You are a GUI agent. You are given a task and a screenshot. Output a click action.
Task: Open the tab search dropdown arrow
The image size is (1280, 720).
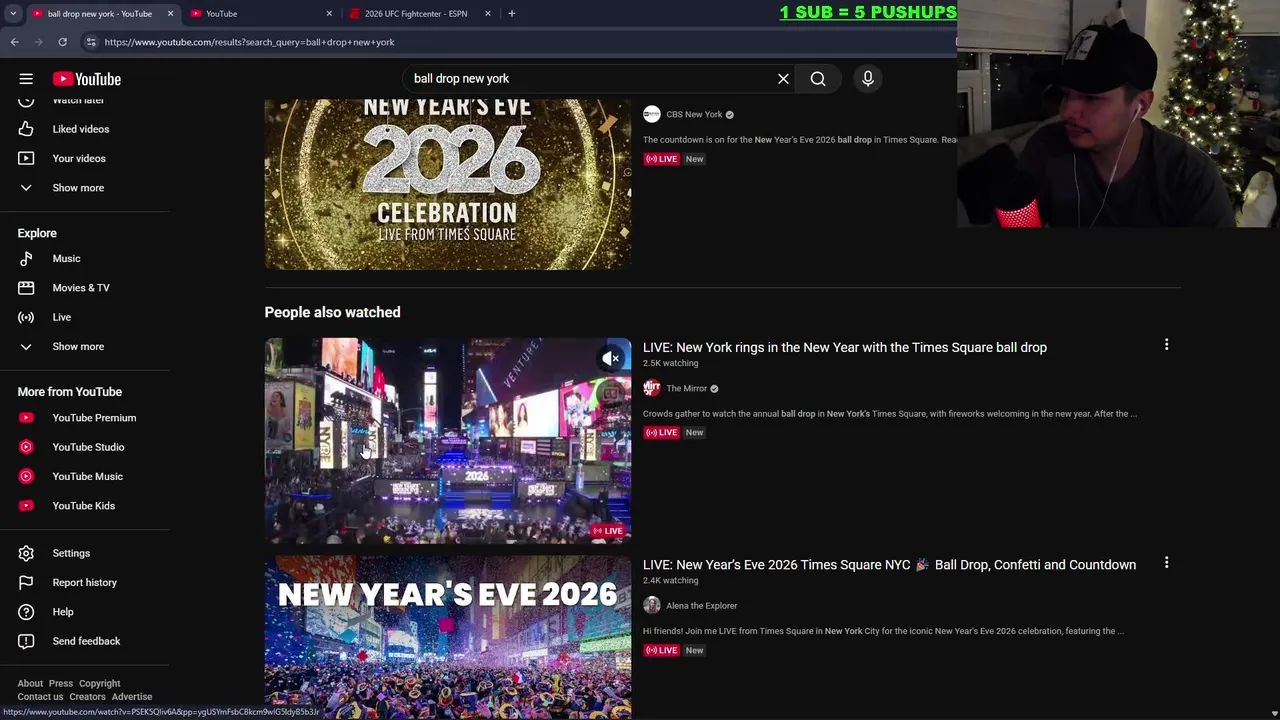(13, 14)
